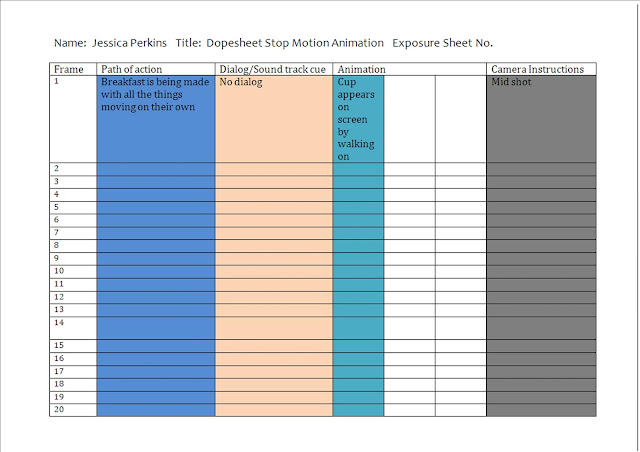The height and width of the screenshot is (452, 640).
Task: Select frame number 20 cell
Action: point(60,410)
